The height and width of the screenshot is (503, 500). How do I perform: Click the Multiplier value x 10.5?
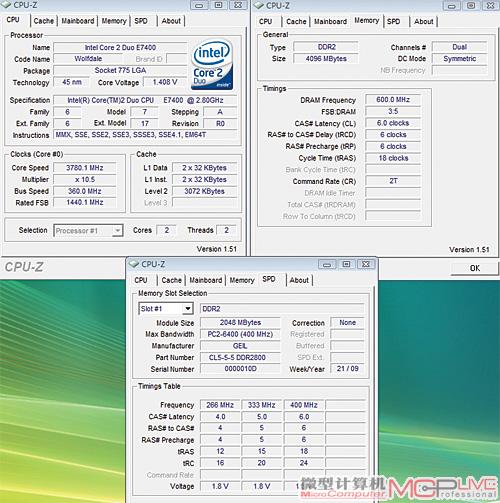pyautogui.click(x=85, y=179)
